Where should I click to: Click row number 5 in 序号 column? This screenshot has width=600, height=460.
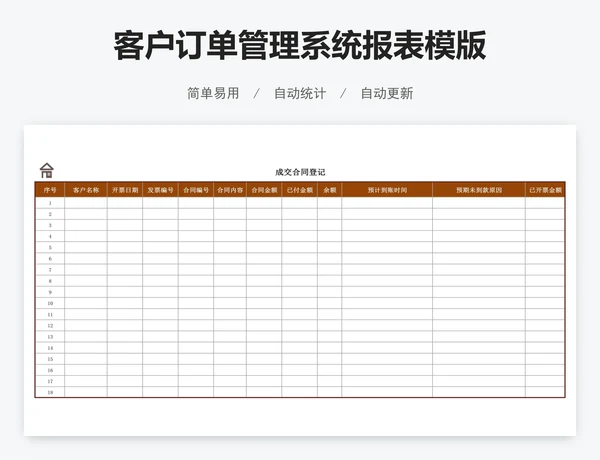coord(50,248)
